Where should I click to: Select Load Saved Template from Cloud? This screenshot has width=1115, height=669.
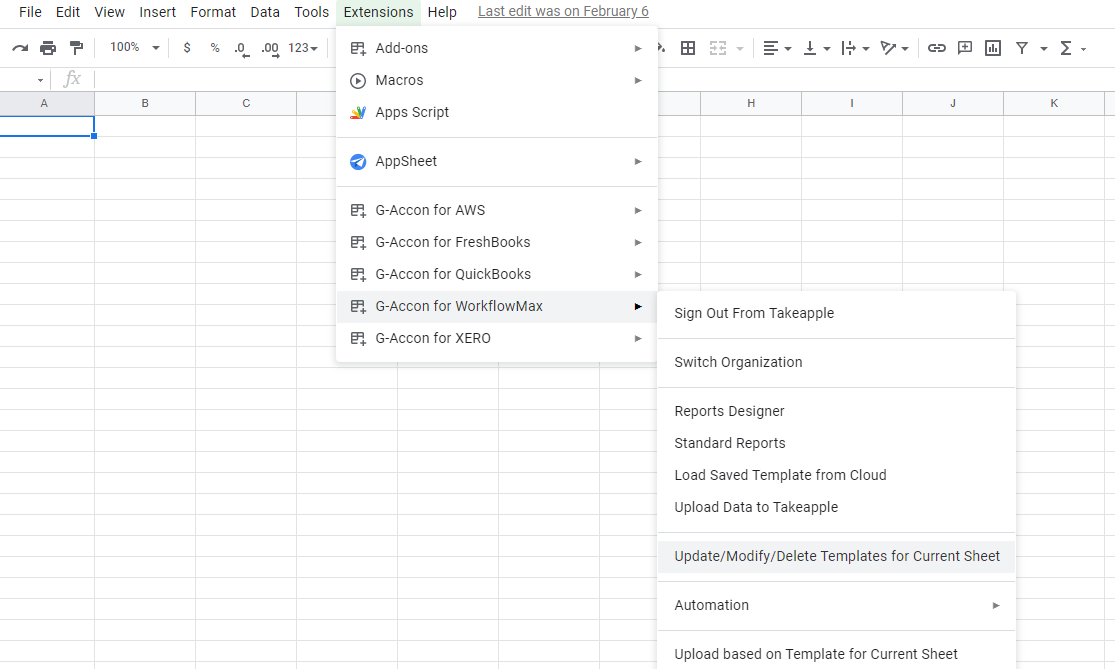tap(836, 476)
